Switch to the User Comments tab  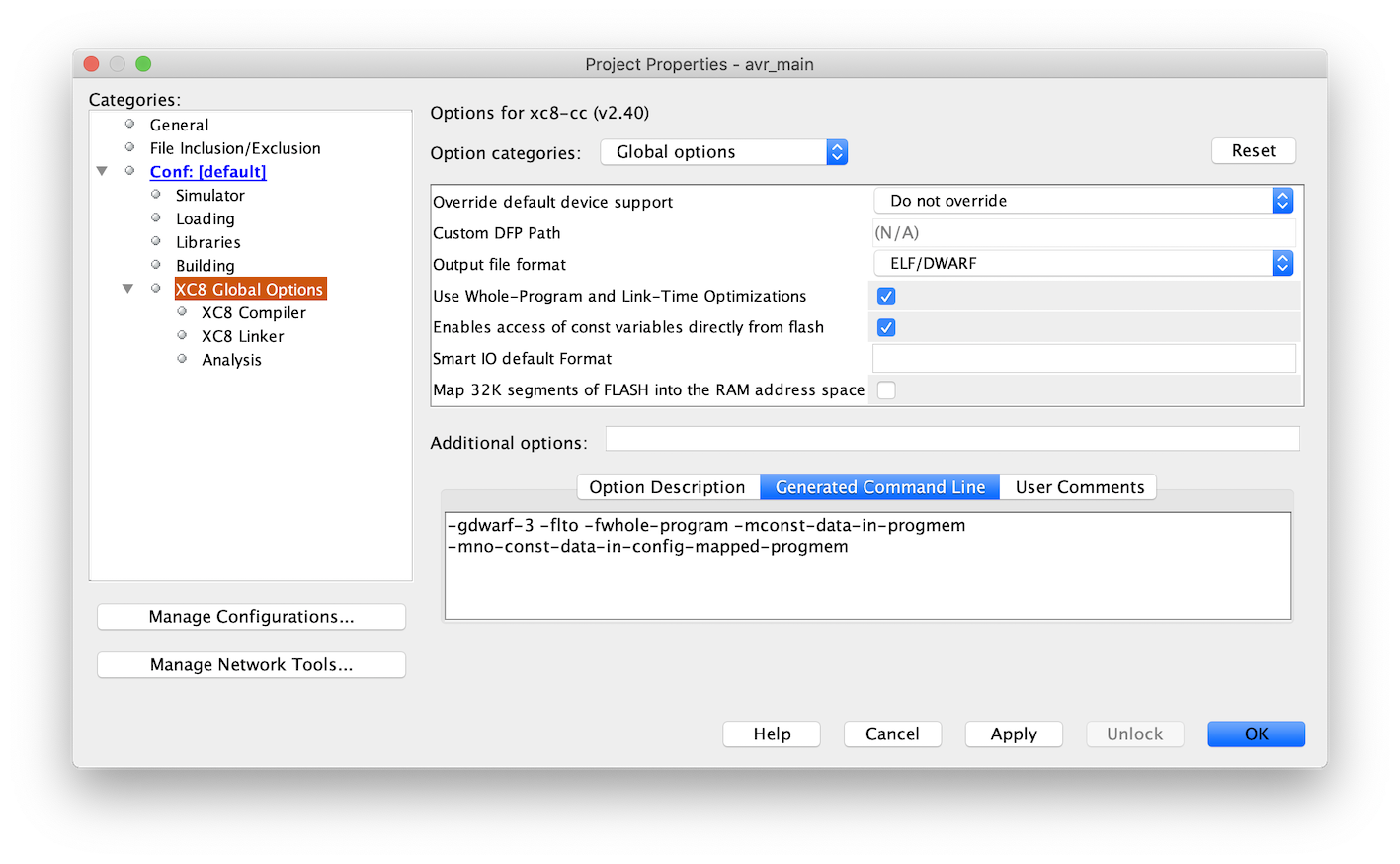point(1079,487)
